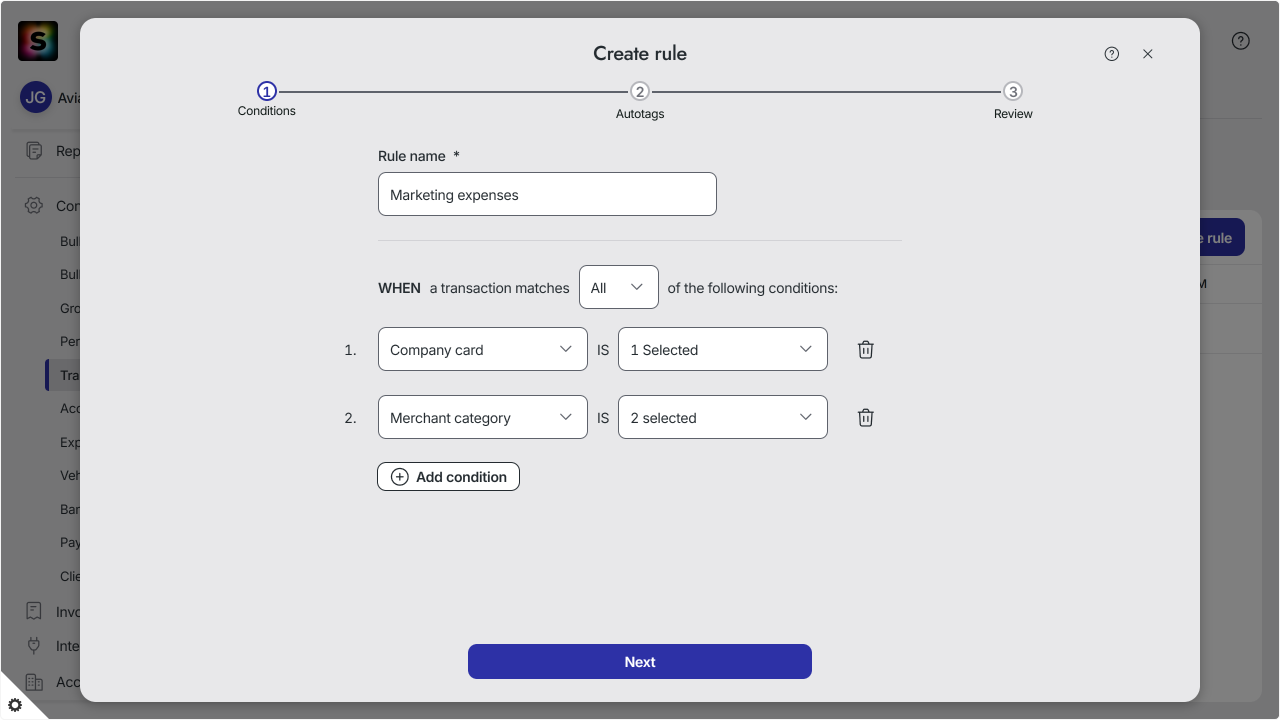This screenshot has height=720, width=1280.
Task: Open the Merchant category field dropdown
Action: tap(483, 417)
